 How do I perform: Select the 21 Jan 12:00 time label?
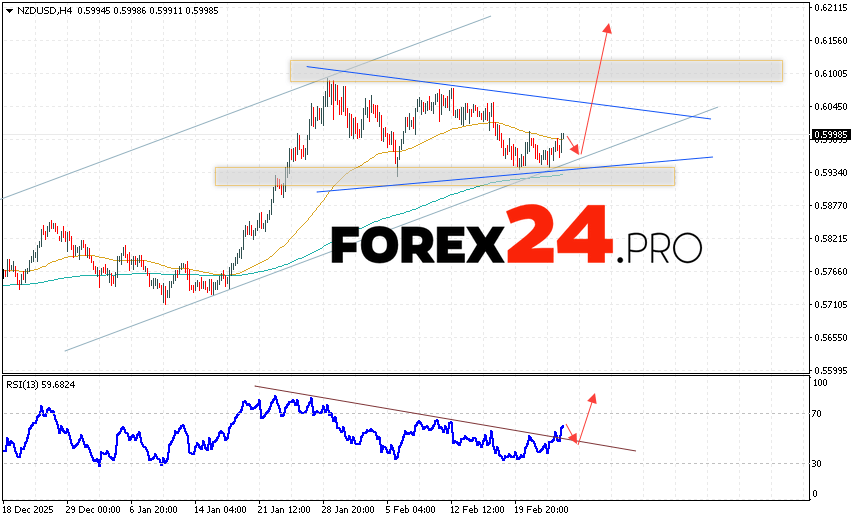(284, 510)
